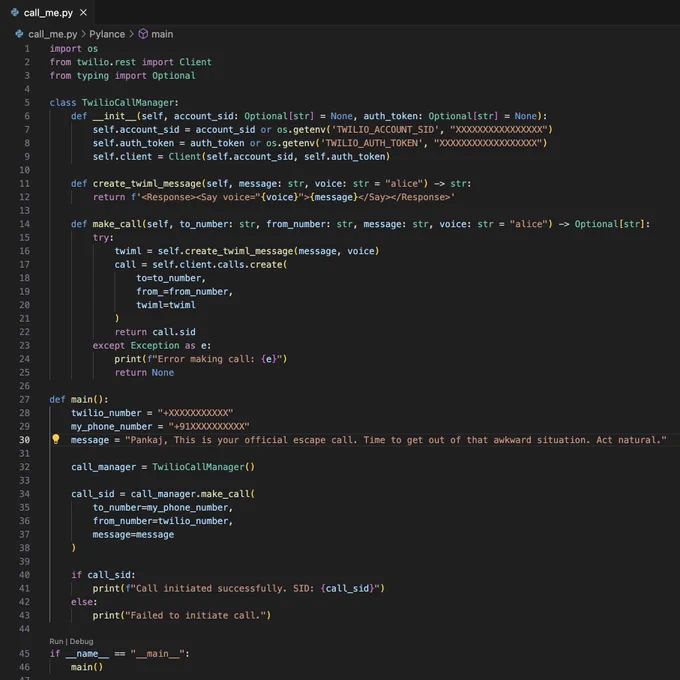
Task: Click 'twiml=twiml' on line 20
Action: [x=166, y=305]
